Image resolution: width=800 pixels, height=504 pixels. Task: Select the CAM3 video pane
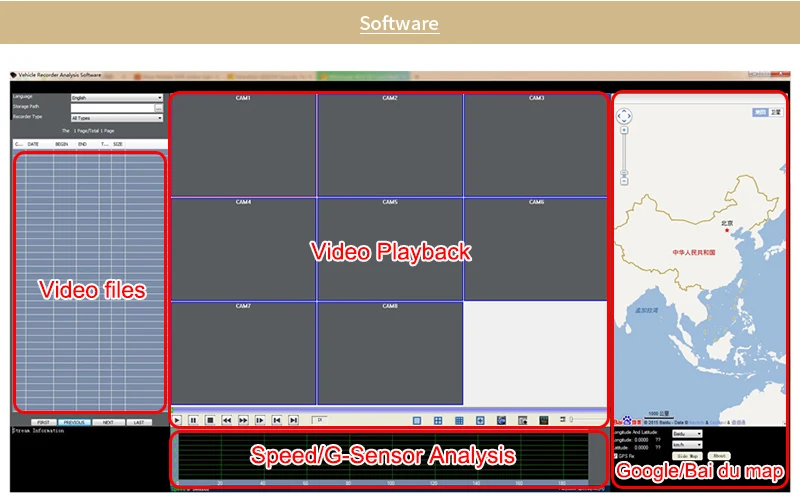coord(536,145)
